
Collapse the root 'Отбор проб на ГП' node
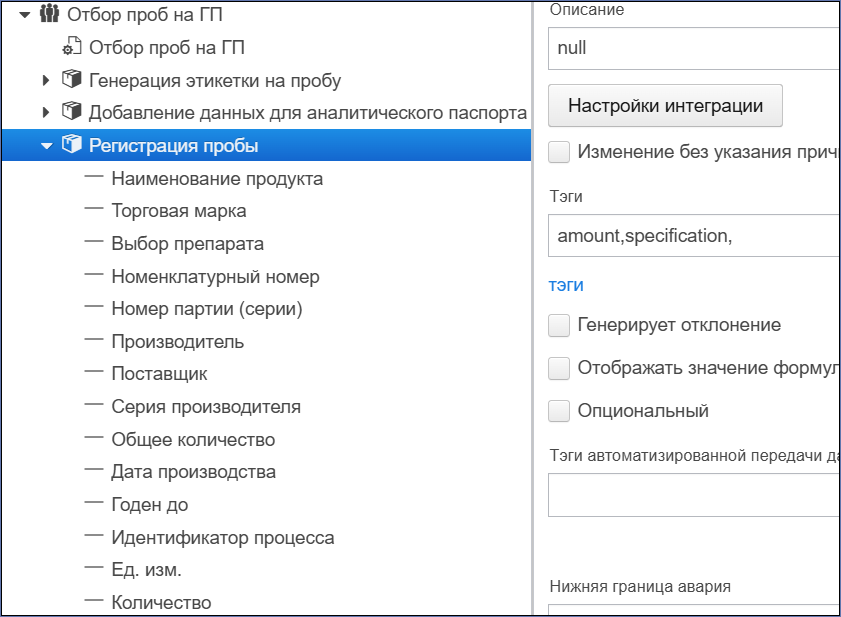pyautogui.click(x=25, y=15)
